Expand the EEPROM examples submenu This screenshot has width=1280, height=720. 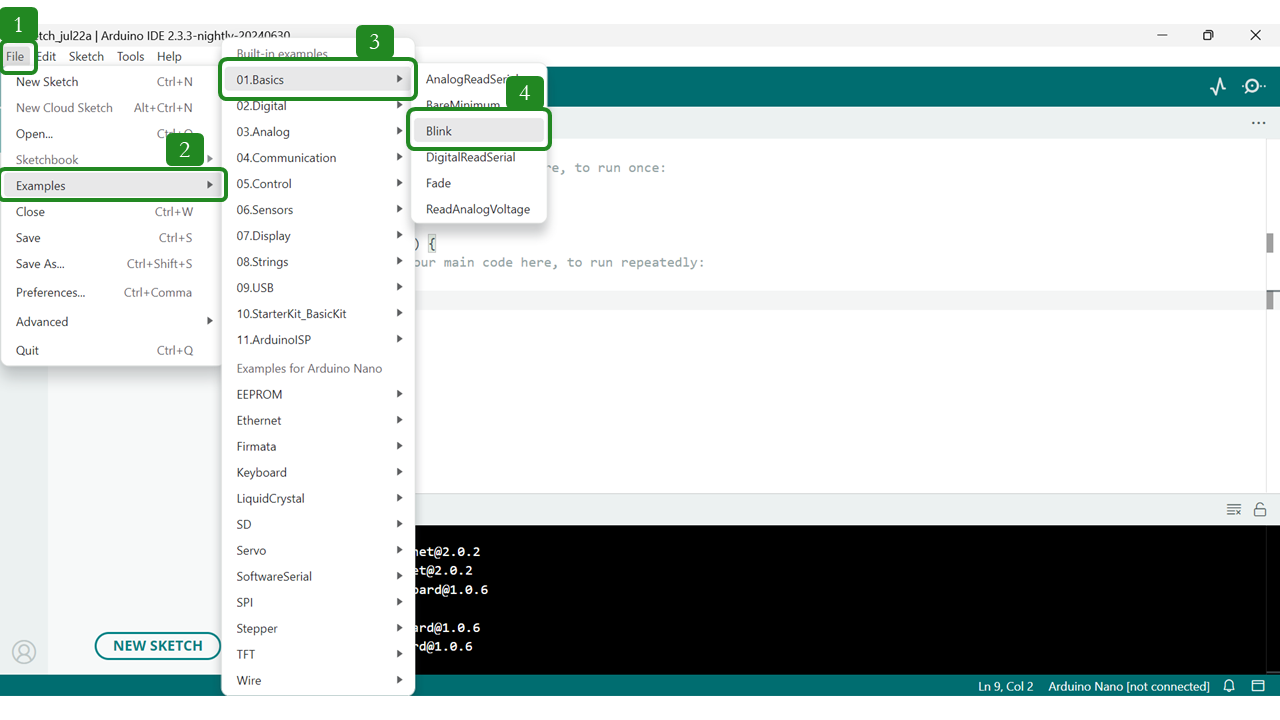click(318, 395)
